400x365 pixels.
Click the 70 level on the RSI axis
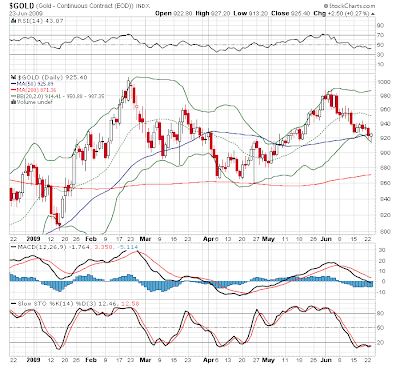pyautogui.click(x=381, y=35)
